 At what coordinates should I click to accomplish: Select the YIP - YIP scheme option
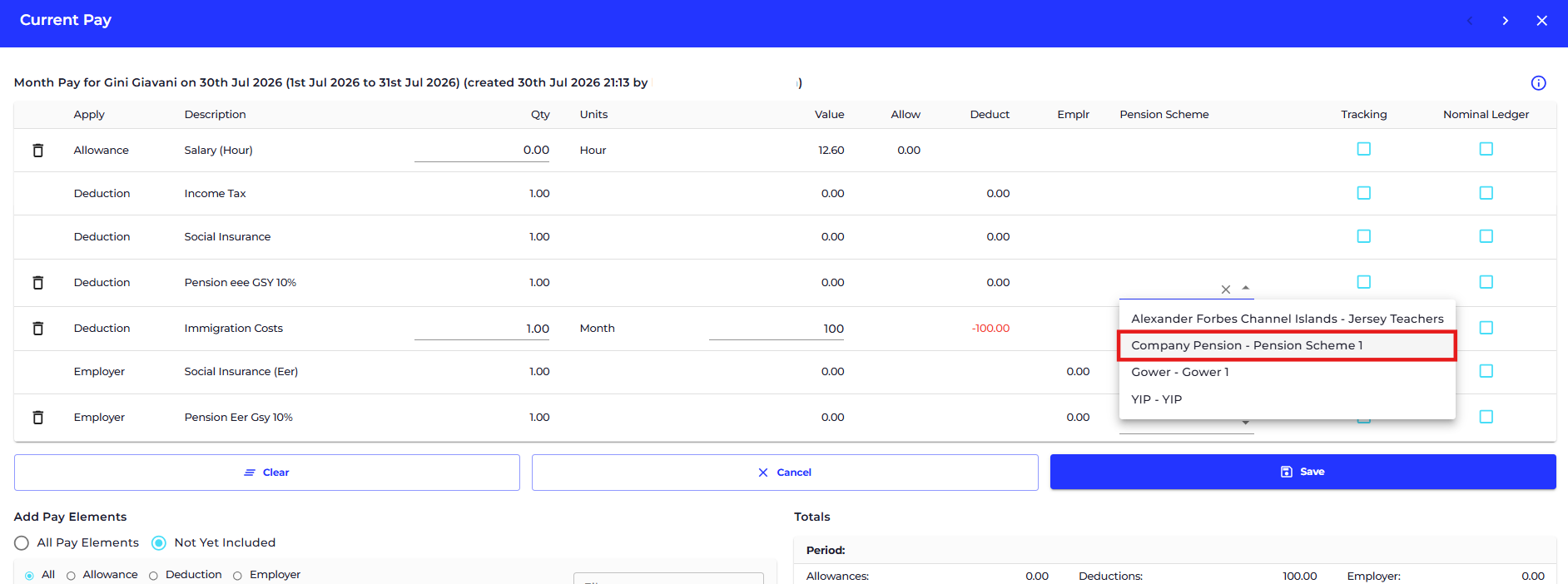click(x=1287, y=399)
